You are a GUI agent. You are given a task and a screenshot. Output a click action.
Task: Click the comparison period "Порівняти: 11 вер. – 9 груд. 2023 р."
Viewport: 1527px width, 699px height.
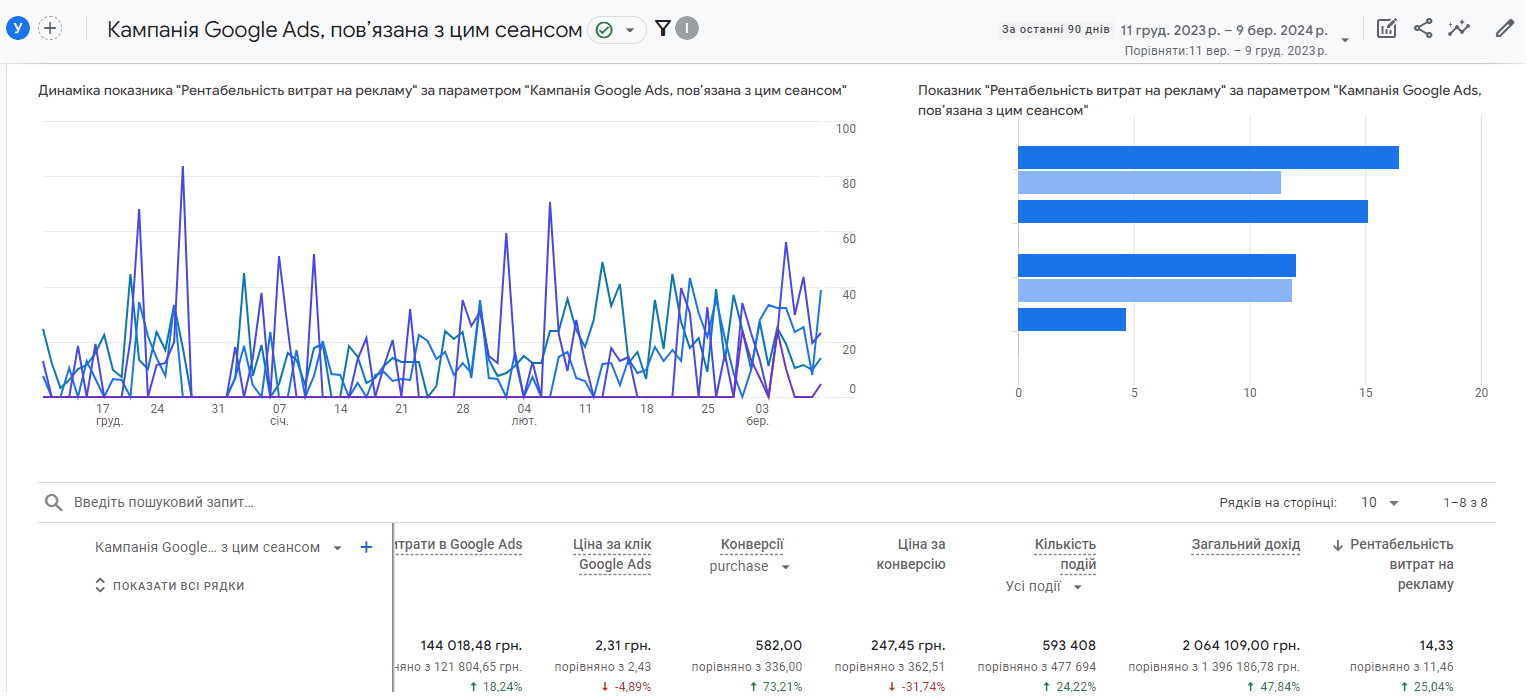(1226, 50)
